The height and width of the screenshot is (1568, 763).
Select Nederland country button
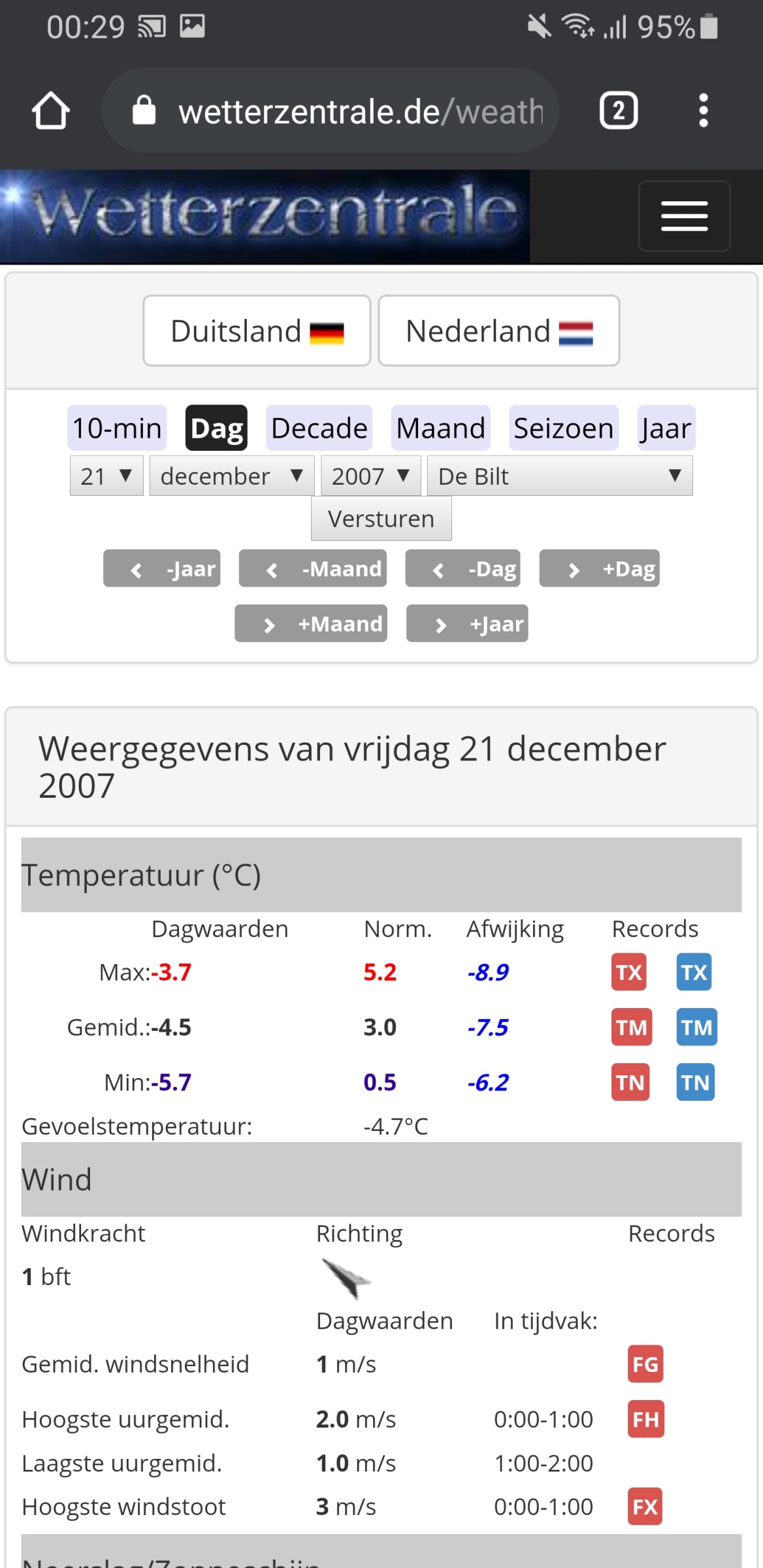pyautogui.click(x=499, y=331)
